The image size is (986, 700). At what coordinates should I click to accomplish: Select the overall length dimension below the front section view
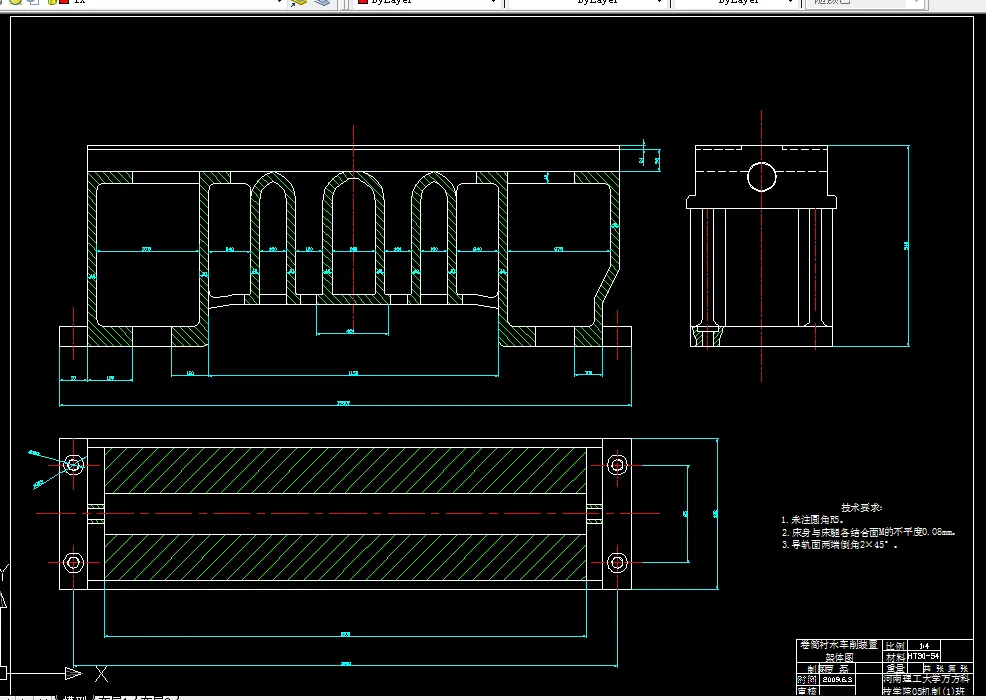click(x=345, y=404)
